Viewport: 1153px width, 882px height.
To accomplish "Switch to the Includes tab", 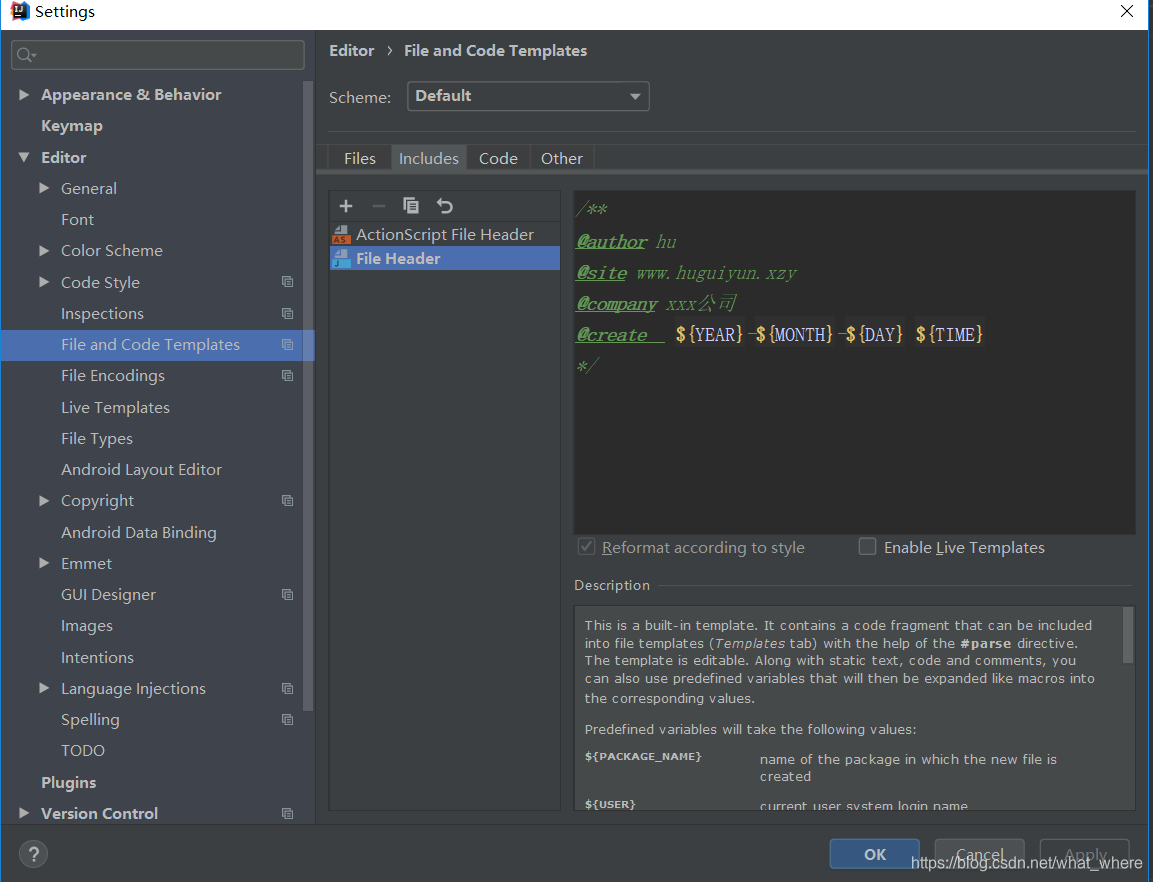I will click(429, 158).
